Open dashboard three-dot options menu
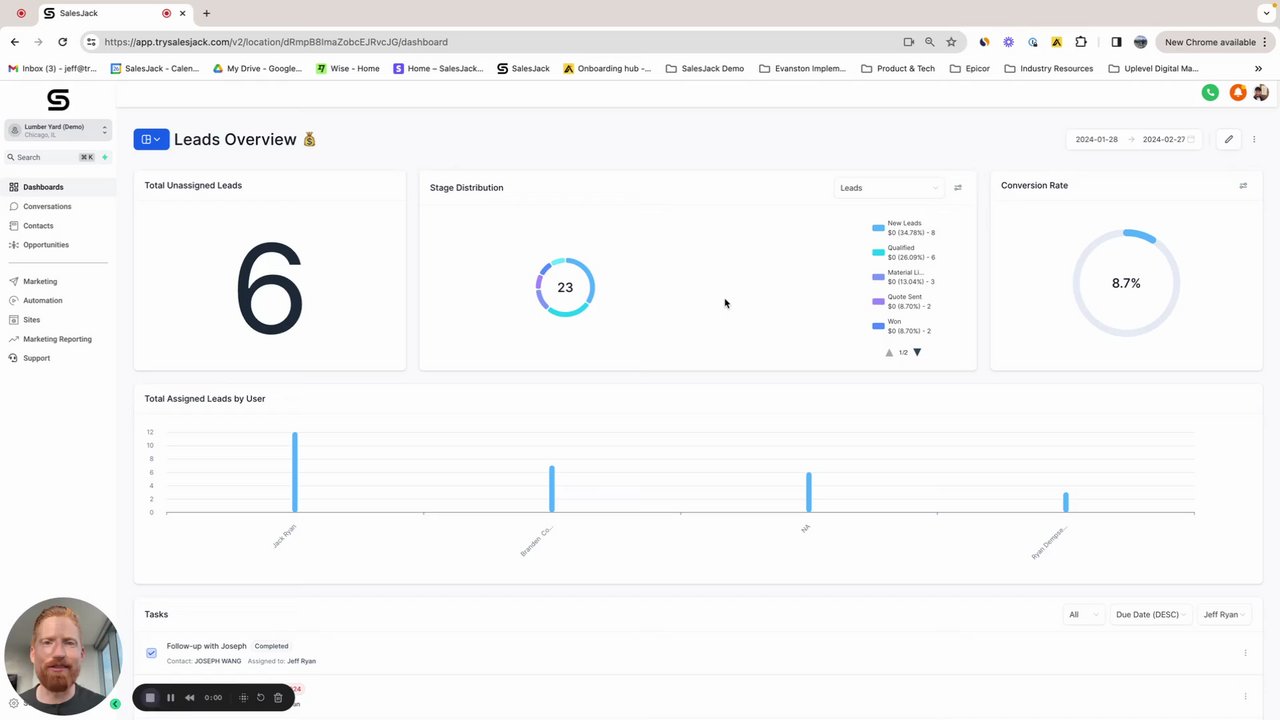The height and width of the screenshot is (720, 1280). coord(1254,139)
